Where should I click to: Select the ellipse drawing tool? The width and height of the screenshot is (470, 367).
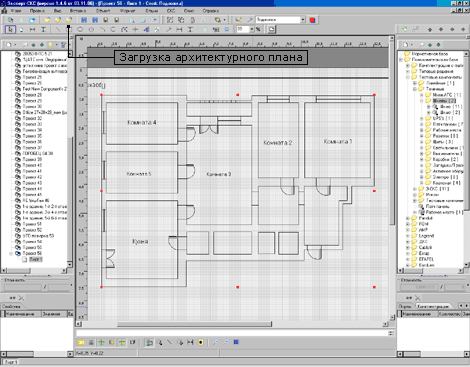pyautogui.click(x=80, y=30)
